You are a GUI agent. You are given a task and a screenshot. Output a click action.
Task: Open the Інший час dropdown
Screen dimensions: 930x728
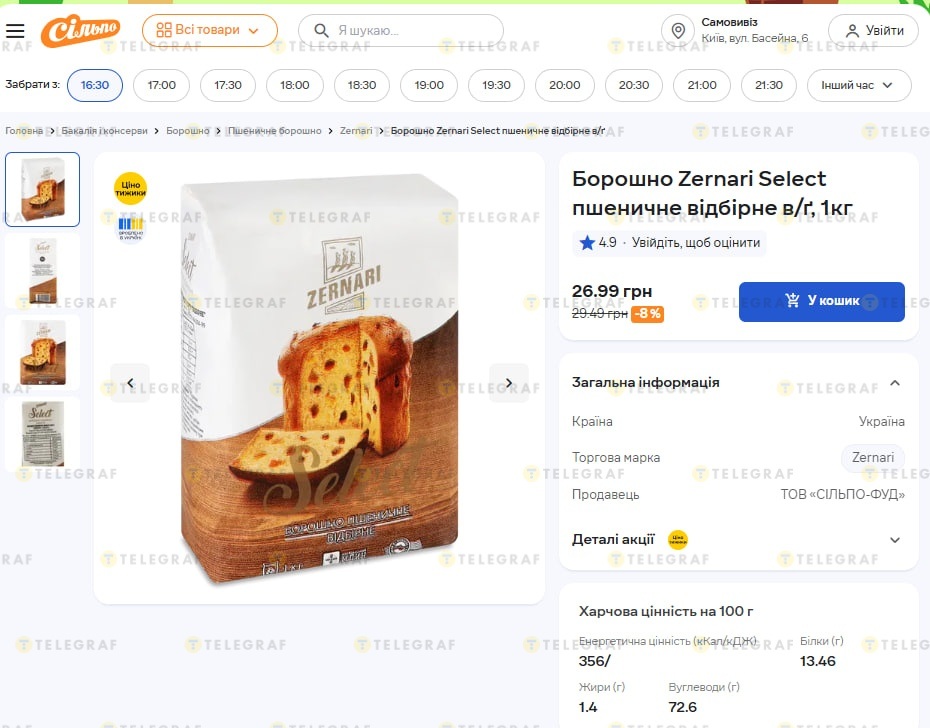click(x=858, y=85)
